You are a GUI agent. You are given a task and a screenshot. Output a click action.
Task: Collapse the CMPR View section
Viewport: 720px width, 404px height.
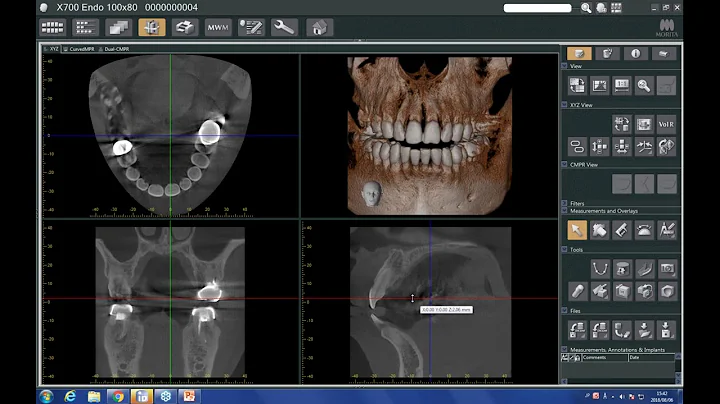(x=564, y=164)
